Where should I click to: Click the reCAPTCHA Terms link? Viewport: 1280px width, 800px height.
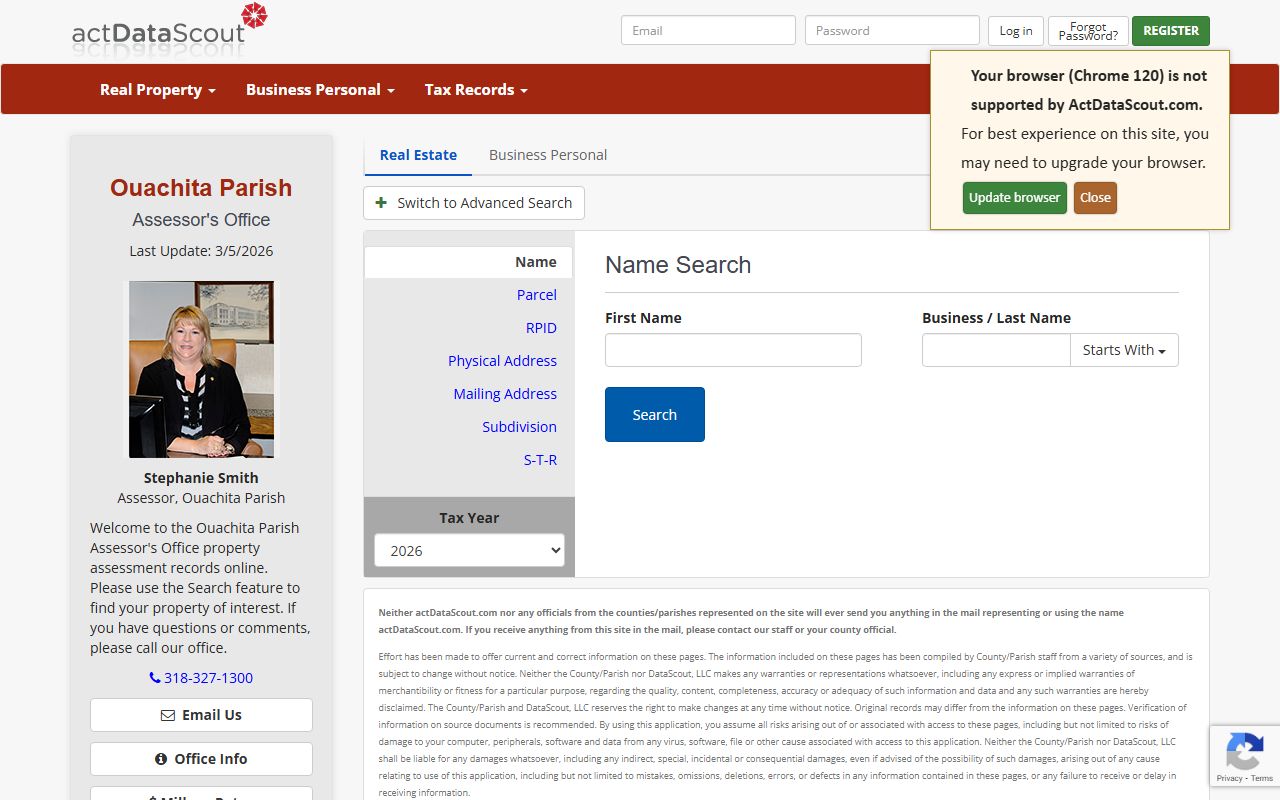(x=1262, y=778)
